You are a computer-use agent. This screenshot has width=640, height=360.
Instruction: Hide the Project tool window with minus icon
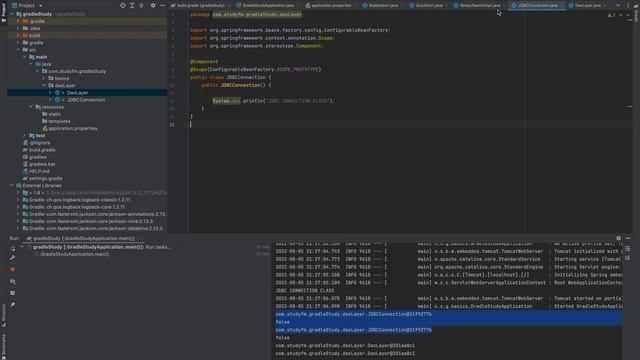[162, 5]
